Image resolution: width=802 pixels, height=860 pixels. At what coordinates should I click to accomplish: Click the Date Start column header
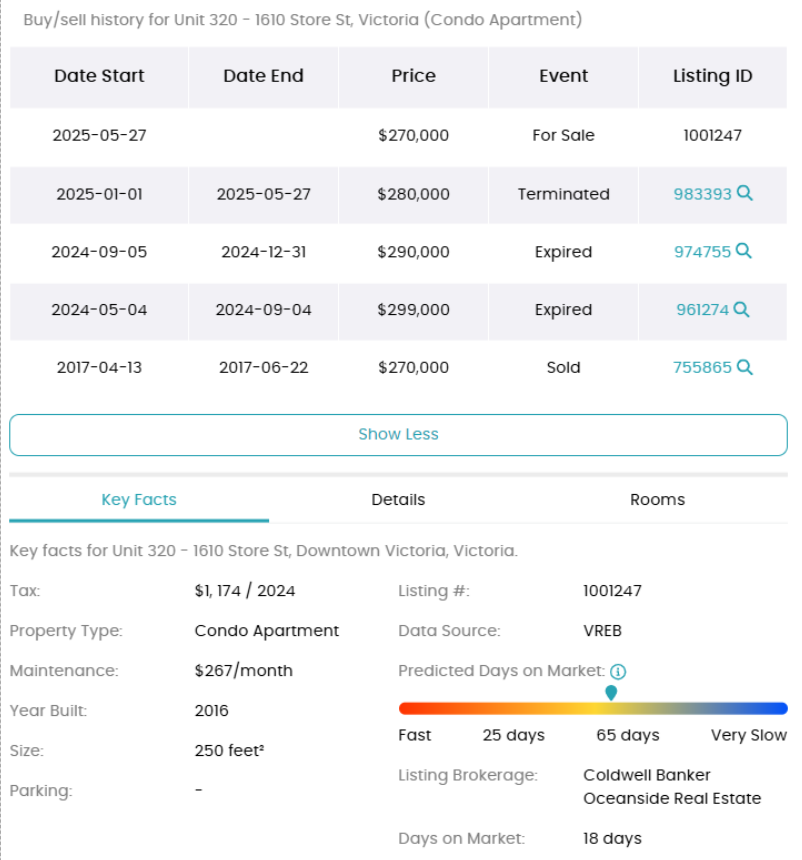99,77
